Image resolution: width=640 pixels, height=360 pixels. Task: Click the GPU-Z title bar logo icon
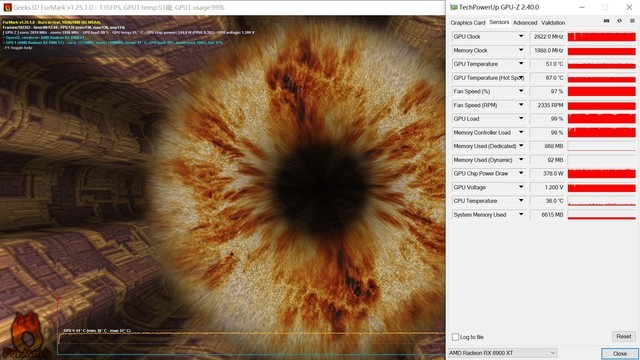point(453,7)
